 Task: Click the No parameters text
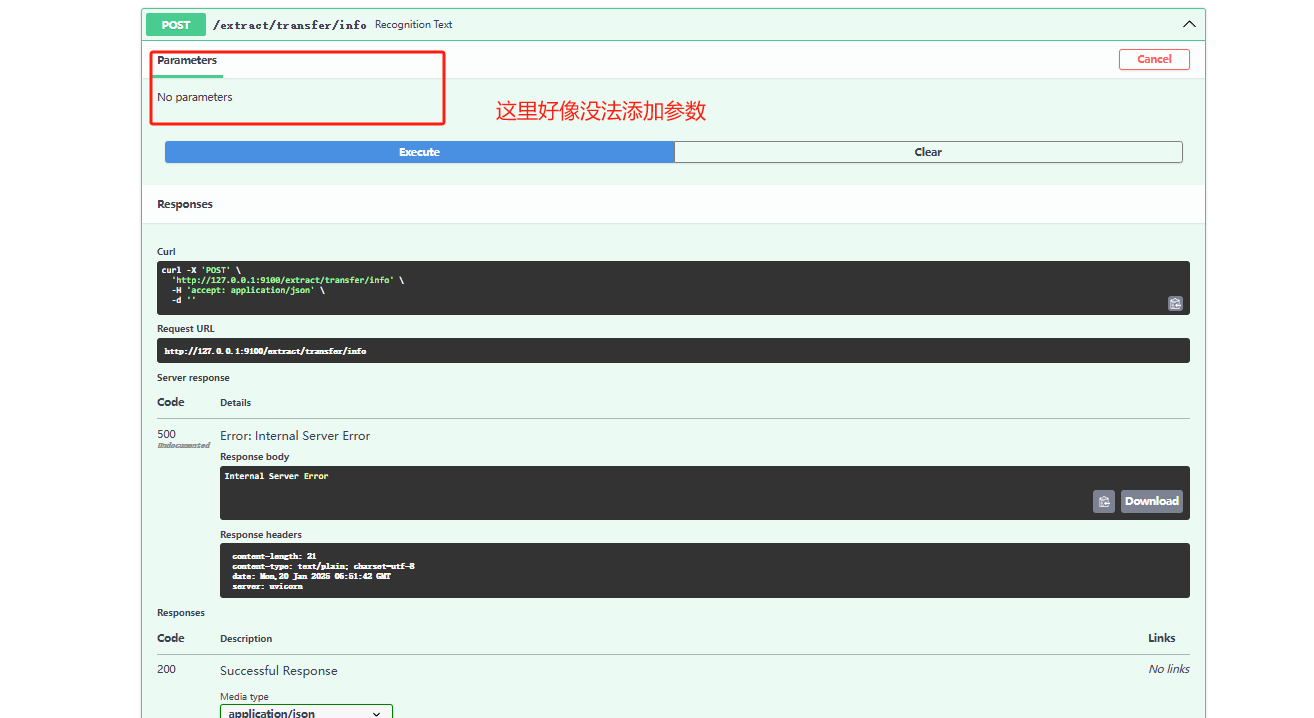tap(195, 97)
